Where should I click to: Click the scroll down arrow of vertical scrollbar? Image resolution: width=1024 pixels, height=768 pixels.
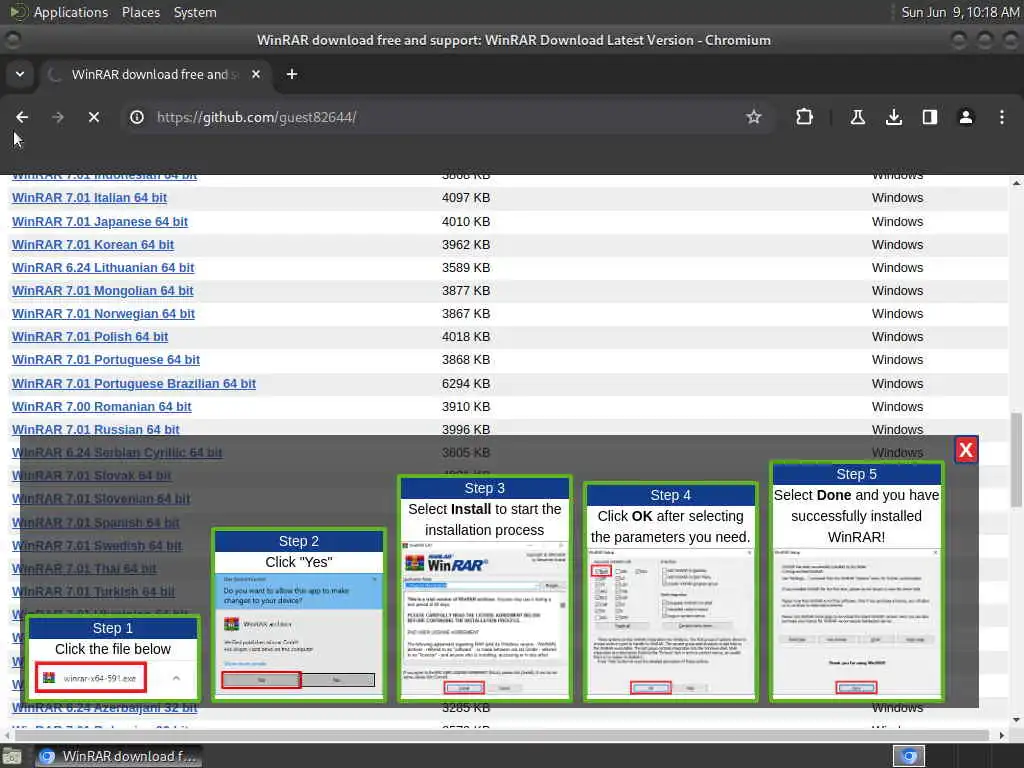(1016, 720)
